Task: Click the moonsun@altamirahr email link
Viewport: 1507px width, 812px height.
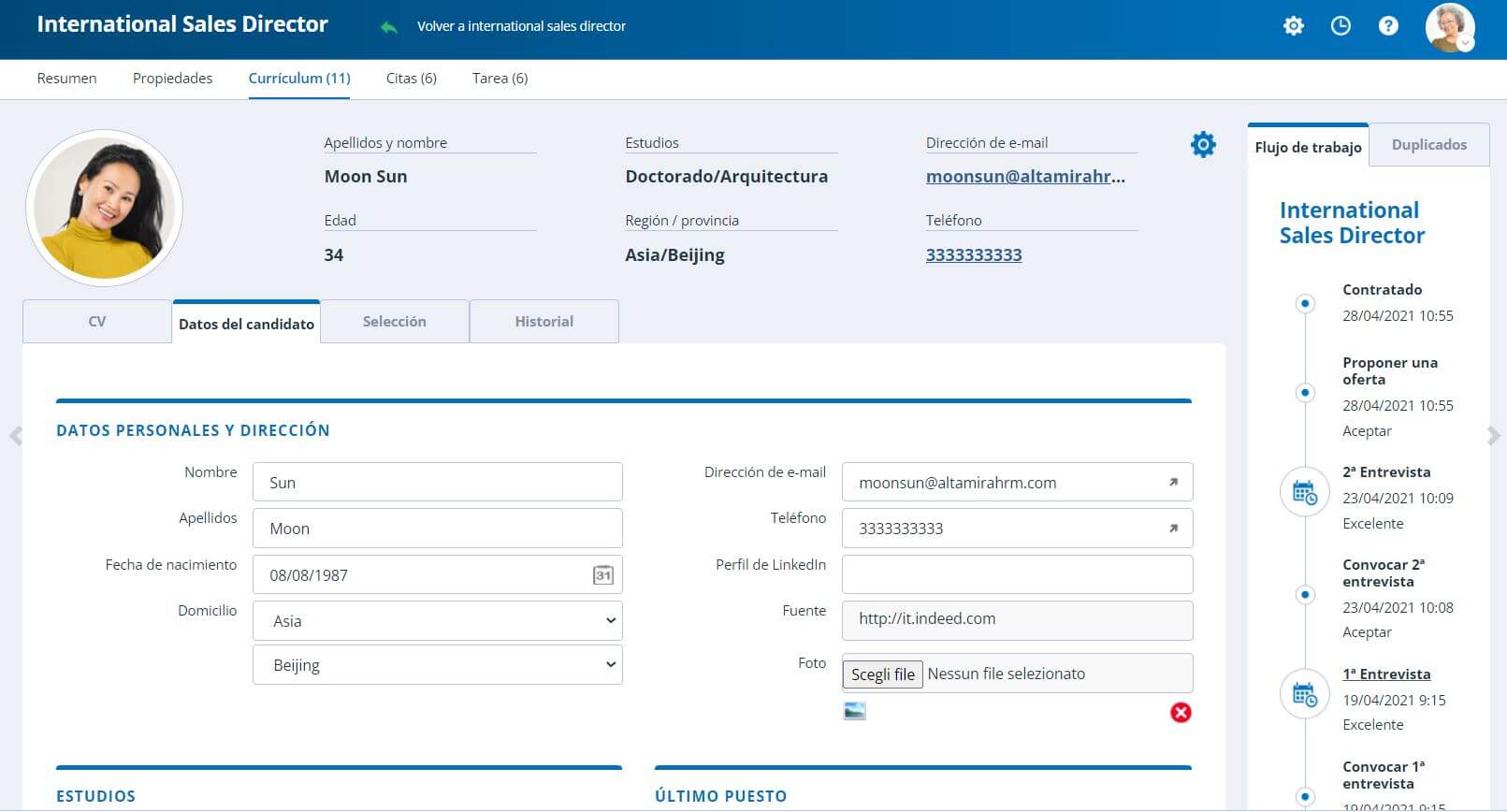Action: click(1025, 176)
